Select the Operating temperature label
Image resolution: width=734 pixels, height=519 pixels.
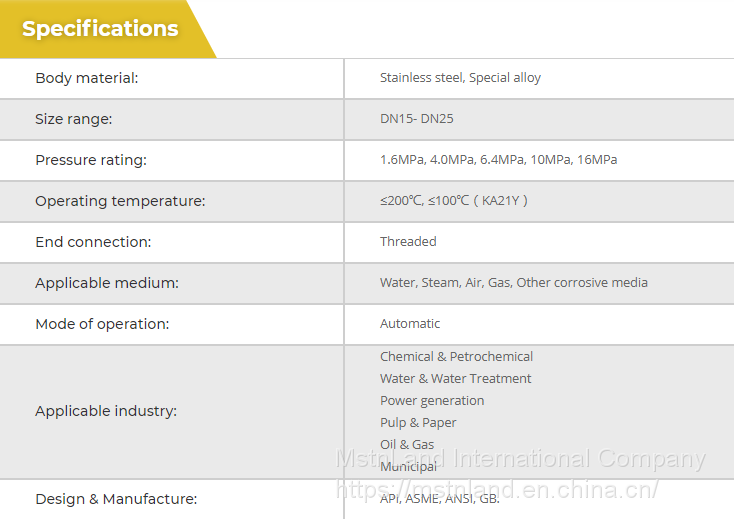[x=120, y=201]
